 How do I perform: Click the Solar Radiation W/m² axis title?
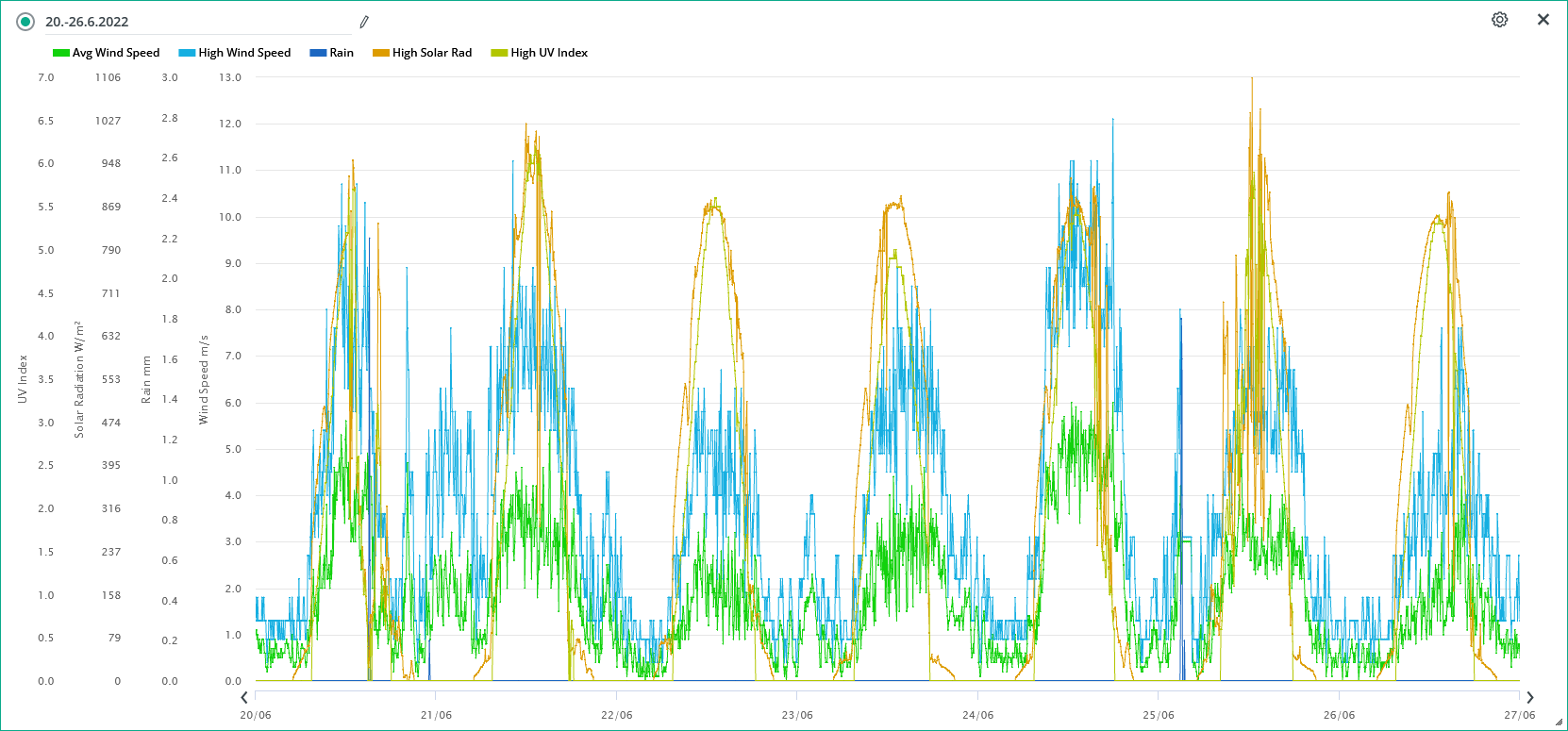(79, 380)
